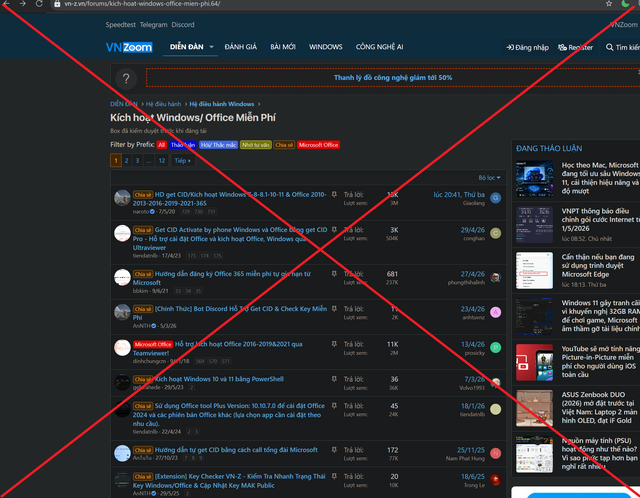
Task: Select the Chia sẻ prefix filter
Action: click(284, 145)
